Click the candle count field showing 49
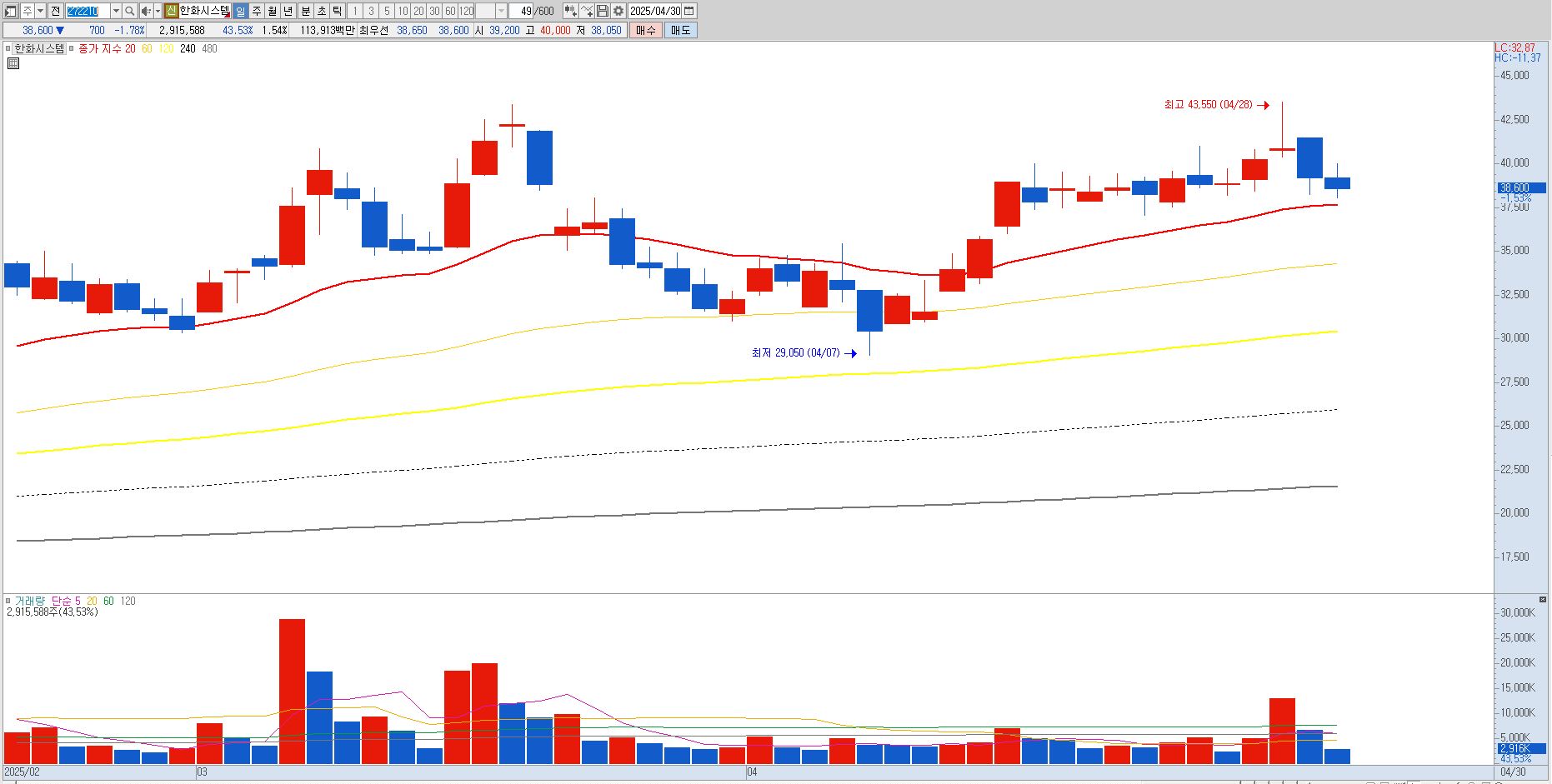Screen dimensions: 1552x784 tap(522, 11)
